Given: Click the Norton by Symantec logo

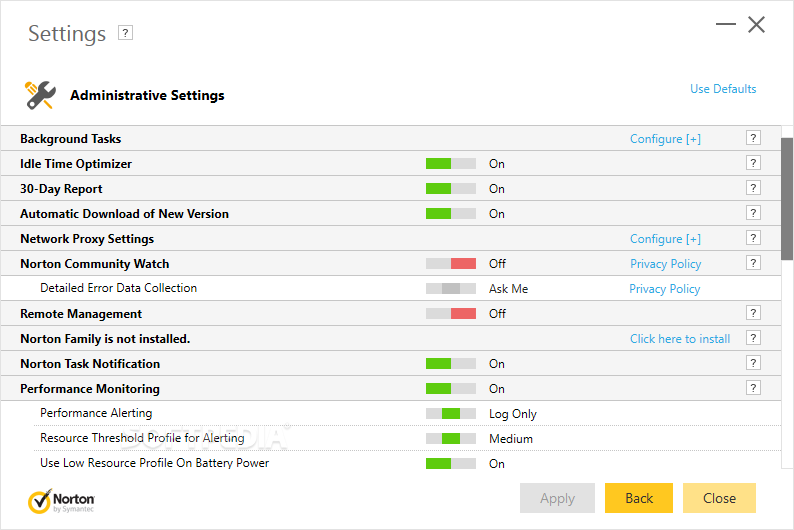Looking at the screenshot, I should [x=61, y=501].
